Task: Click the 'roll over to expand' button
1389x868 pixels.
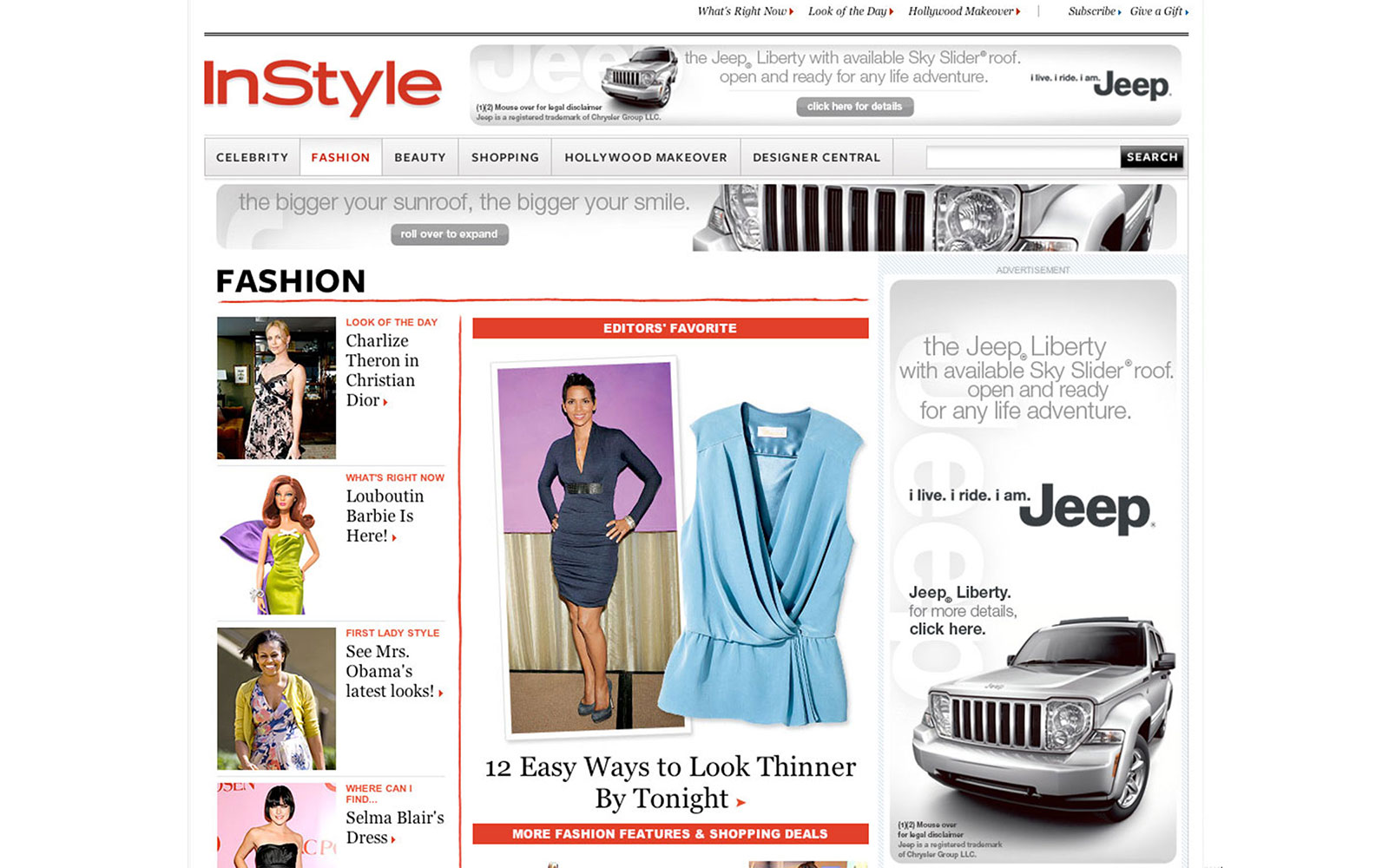Action: [449, 234]
